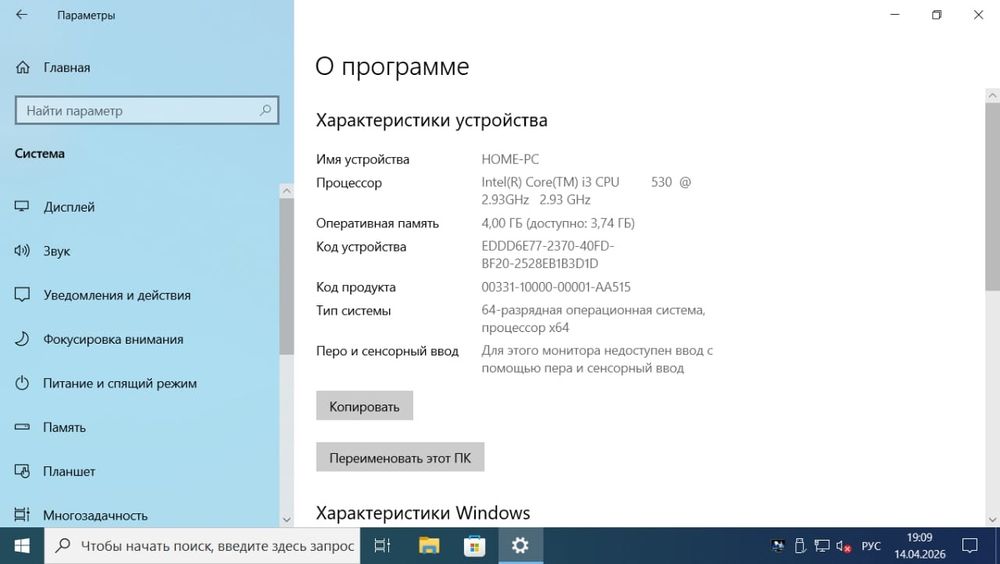The height and width of the screenshot is (564, 1000).
Task: Focus the Найти параметр search field
Action: pos(147,110)
